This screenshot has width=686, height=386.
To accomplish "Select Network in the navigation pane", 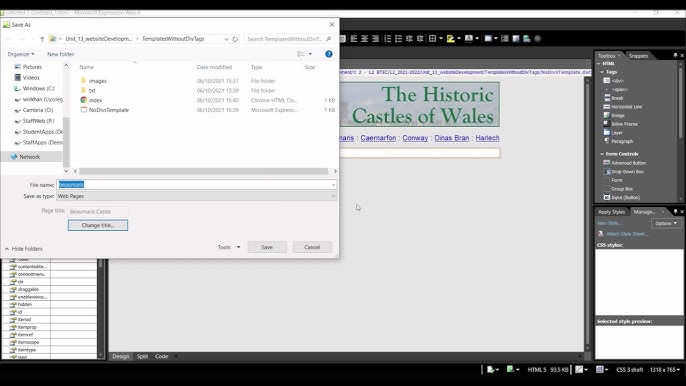I will coord(29,157).
